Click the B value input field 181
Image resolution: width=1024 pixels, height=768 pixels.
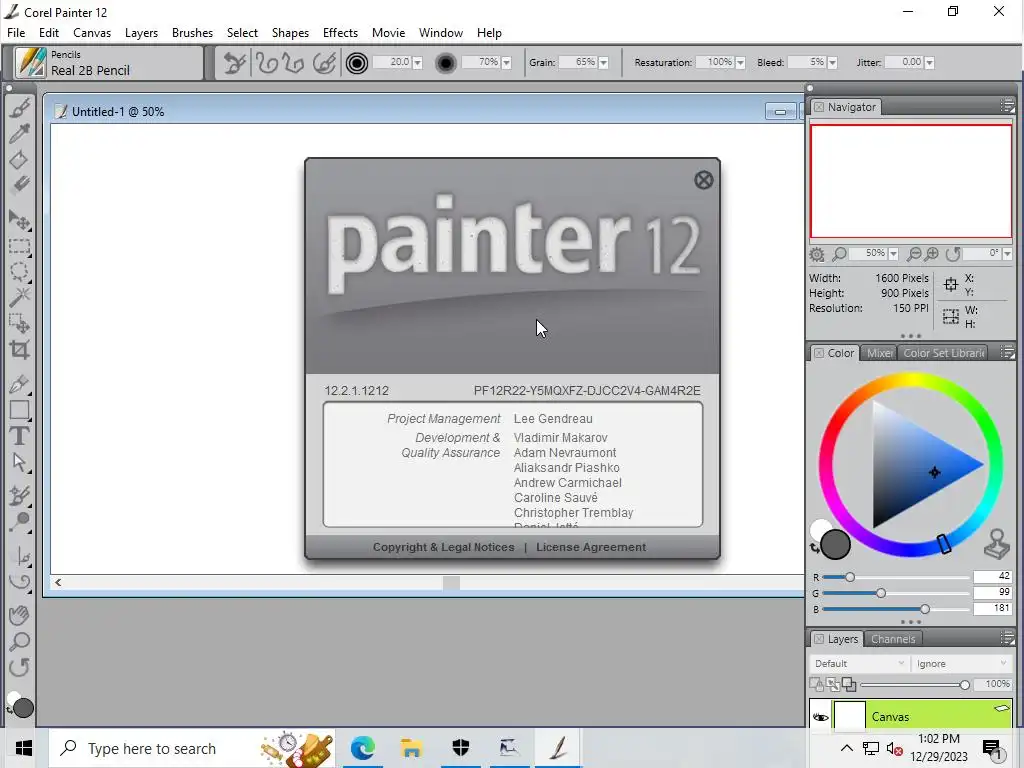(992, 608)
